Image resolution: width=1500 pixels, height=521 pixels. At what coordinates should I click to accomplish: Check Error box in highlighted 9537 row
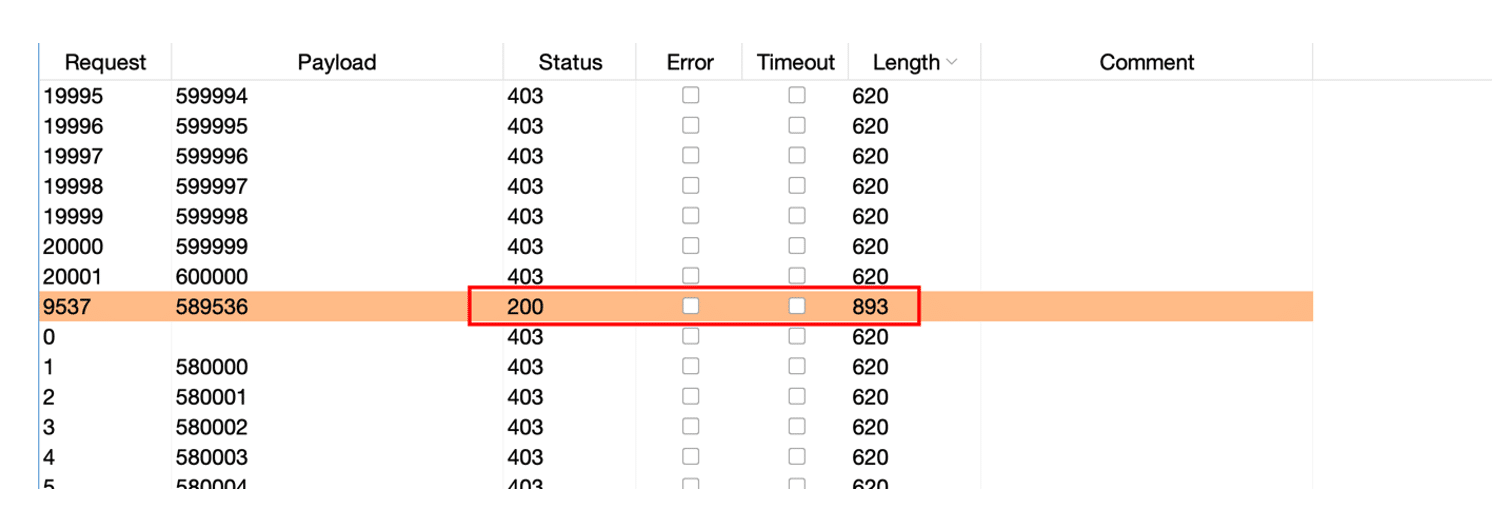(690, 306)
